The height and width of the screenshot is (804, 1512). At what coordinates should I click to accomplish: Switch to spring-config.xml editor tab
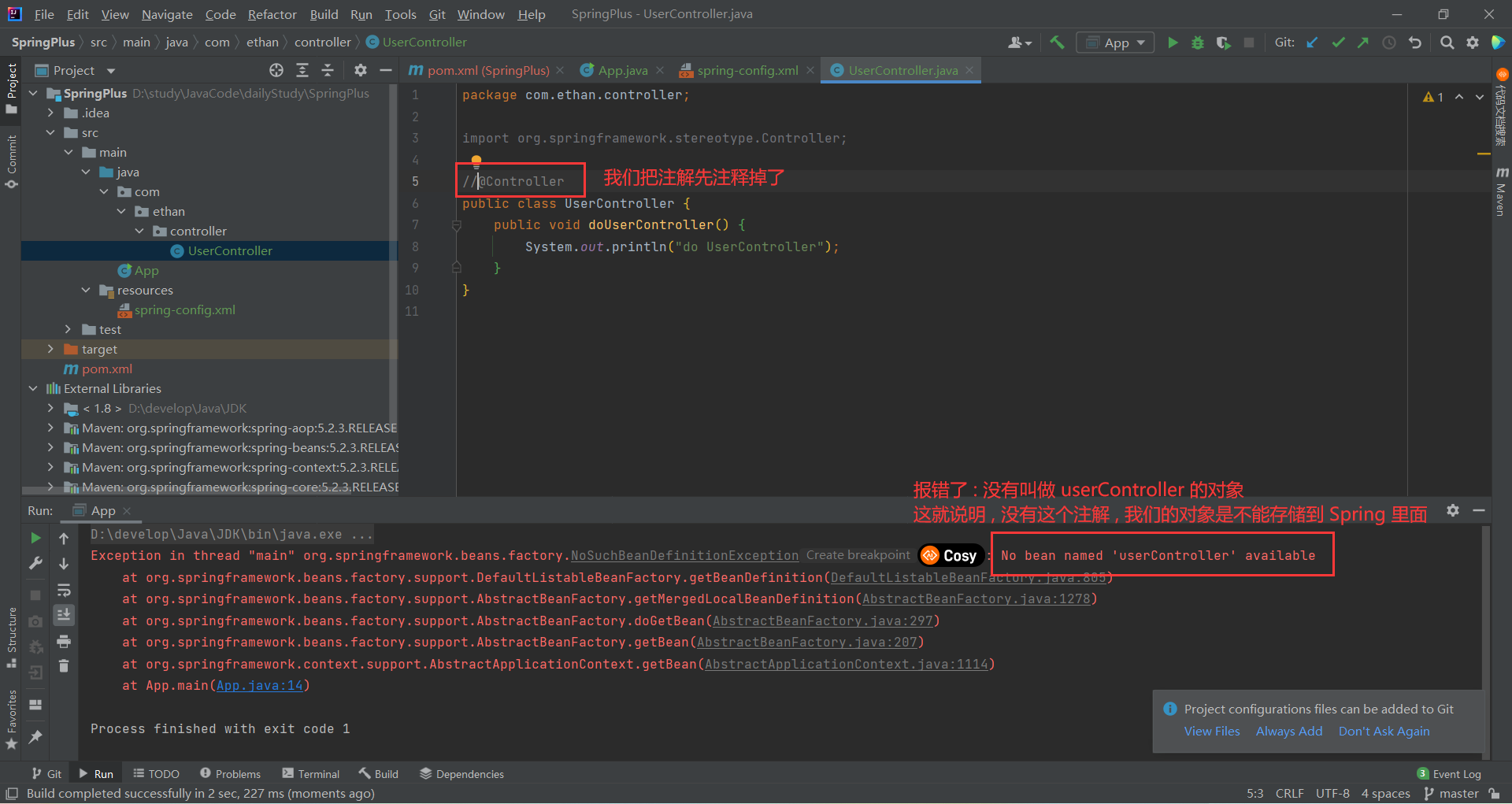[x=747, y=70]
